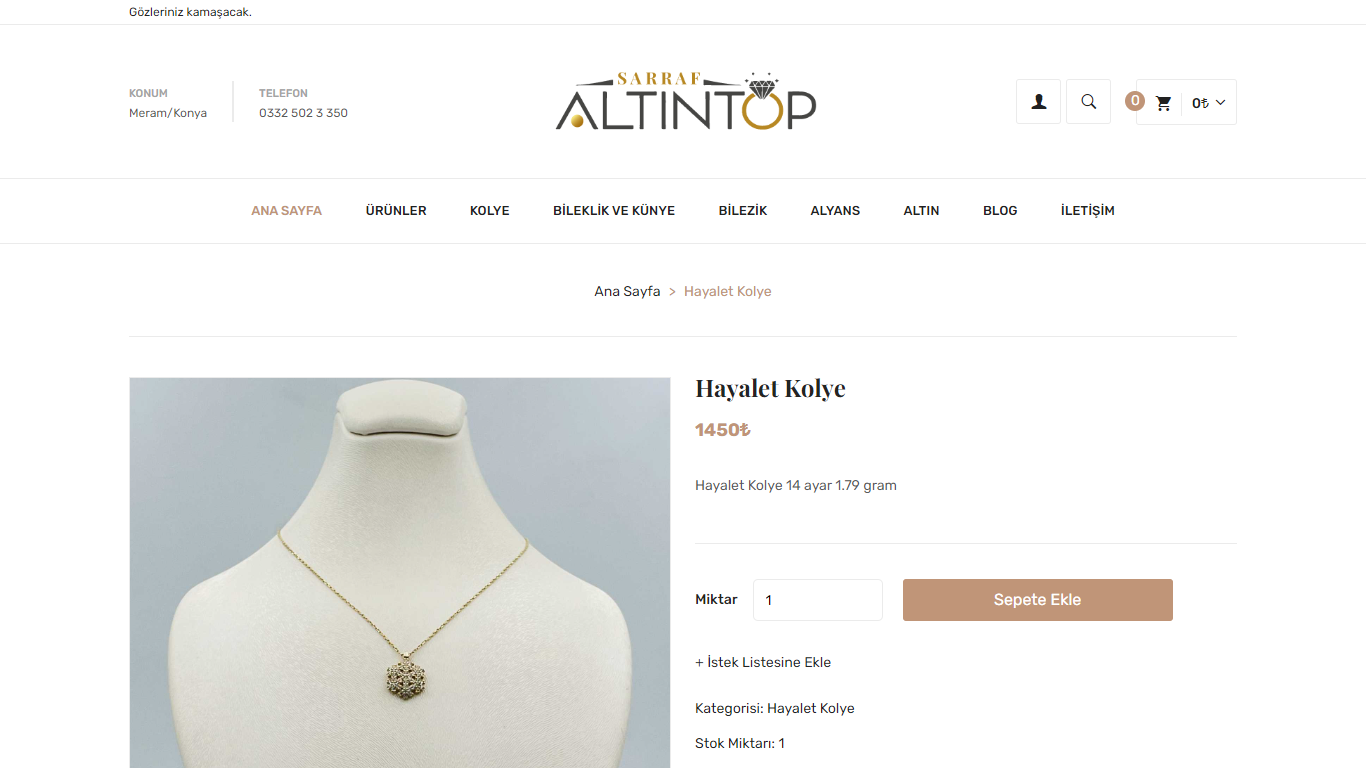Screen dimensions: 1366x768
Task: Click the shopping cart icon
Action: tap(1163, 103)
